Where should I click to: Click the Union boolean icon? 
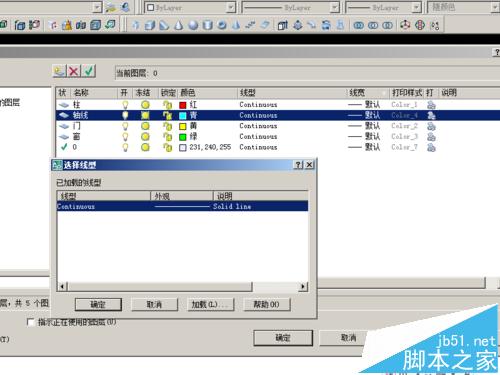[x=359, y=25]
